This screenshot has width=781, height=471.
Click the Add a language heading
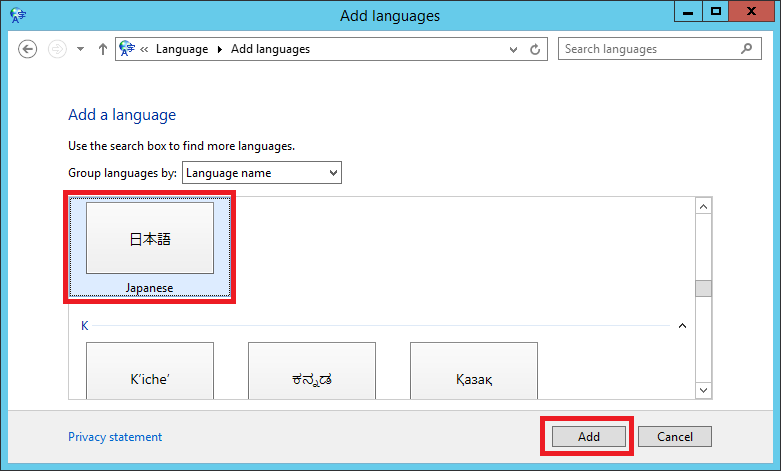(x=122, y=115)
